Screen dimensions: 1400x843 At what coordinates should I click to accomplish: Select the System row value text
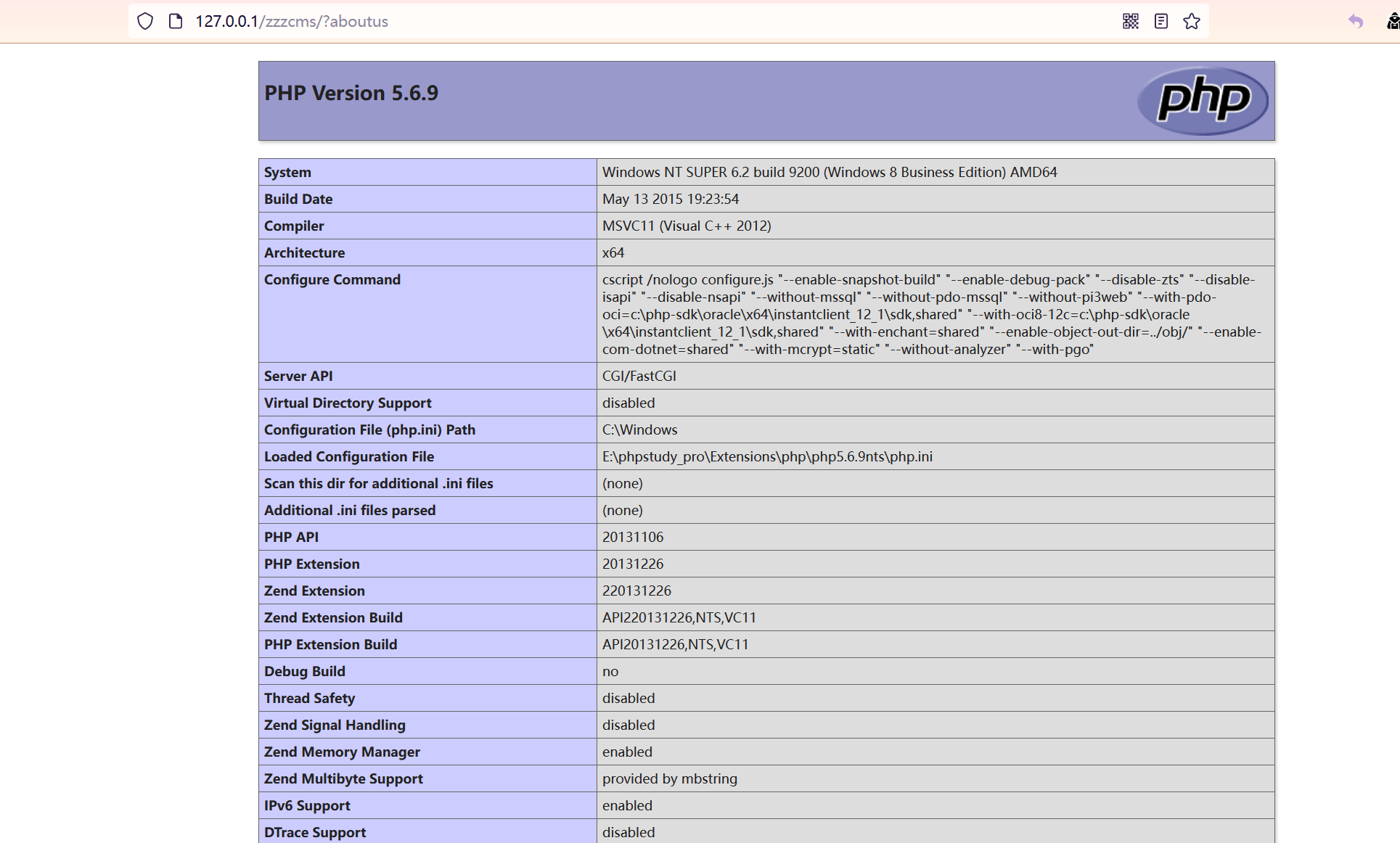(830, 172)
